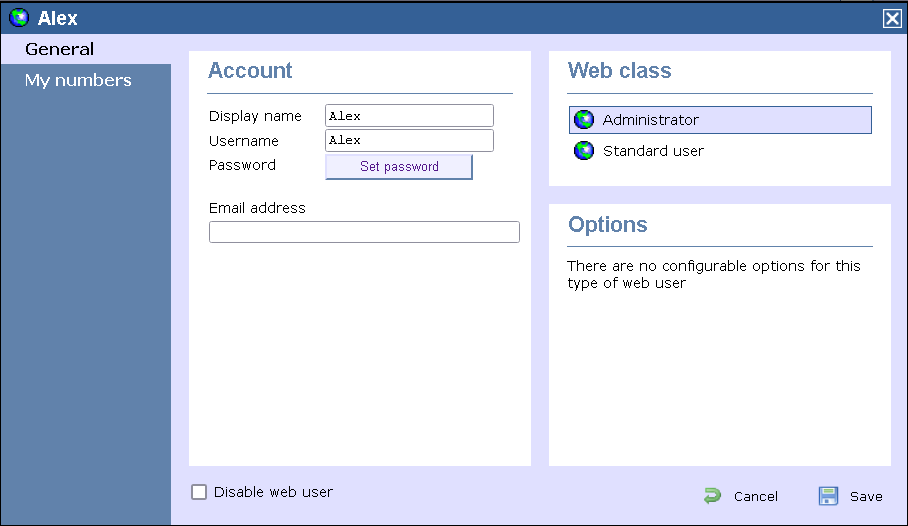Click the globe icon in the title bar
This screenshot has width=908, height=526.
tap(19, 18)
